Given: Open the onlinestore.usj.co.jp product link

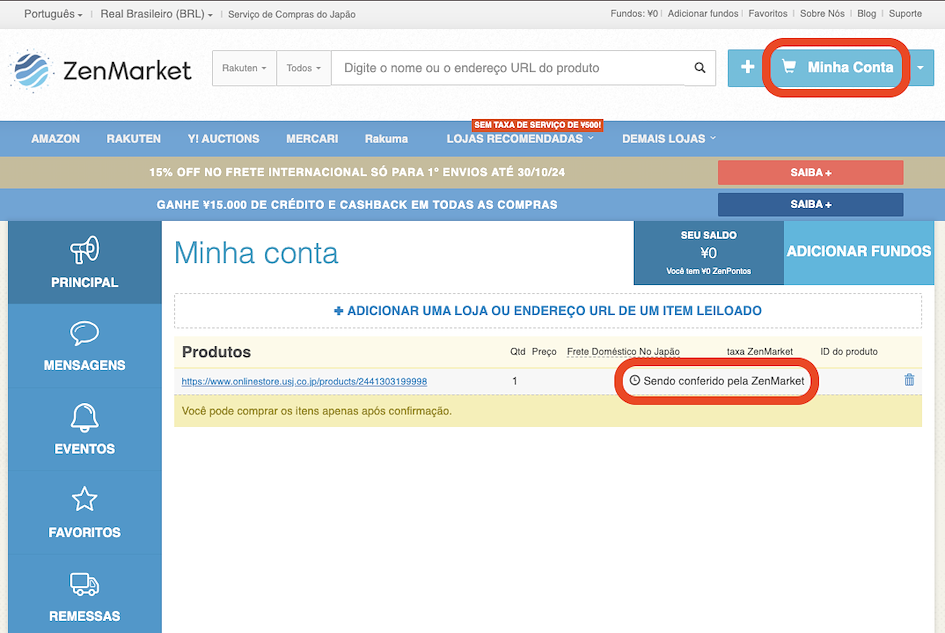Looking at the screenshot, I should (x=304, y=382).
